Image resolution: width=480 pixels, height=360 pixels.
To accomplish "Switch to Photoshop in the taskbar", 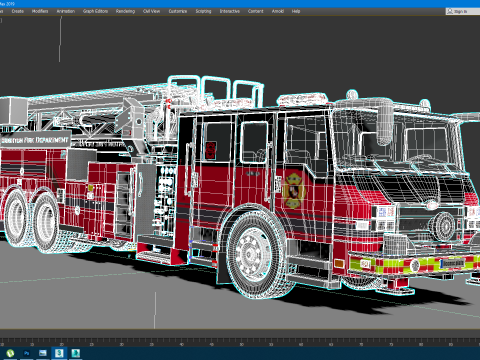I will (27, 353).
